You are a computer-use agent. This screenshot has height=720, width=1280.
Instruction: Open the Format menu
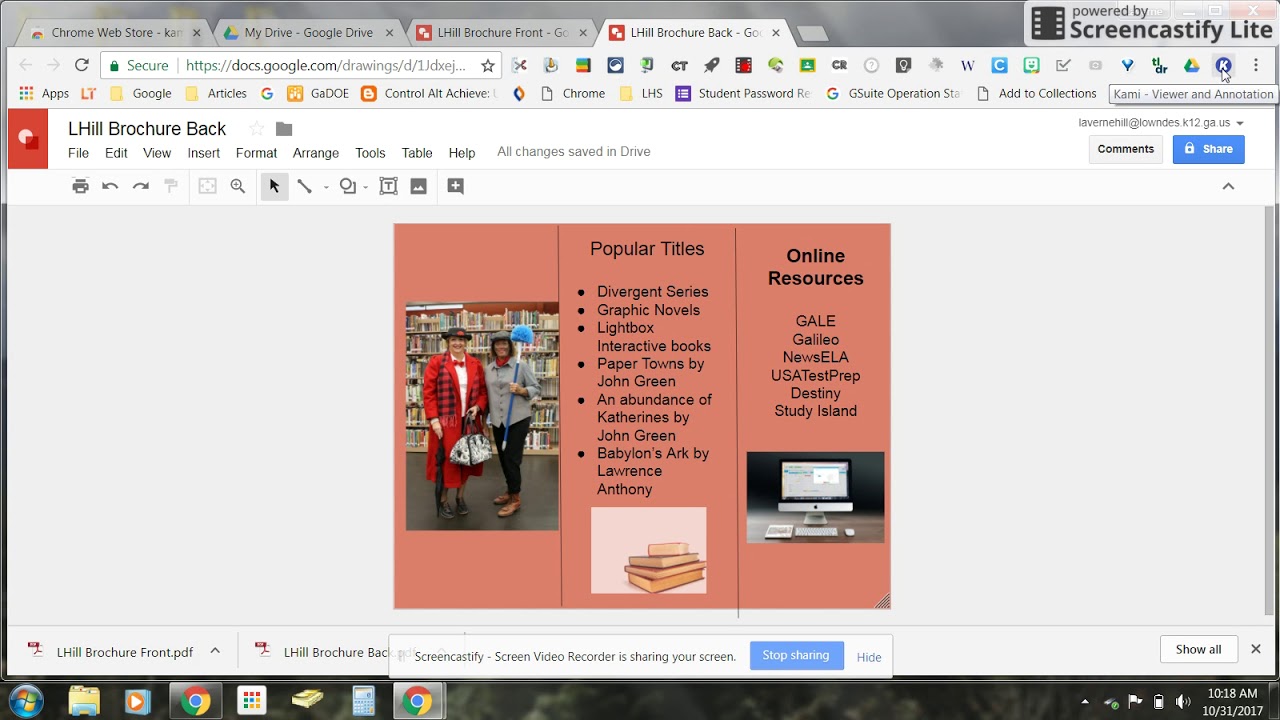pos(256,153)
